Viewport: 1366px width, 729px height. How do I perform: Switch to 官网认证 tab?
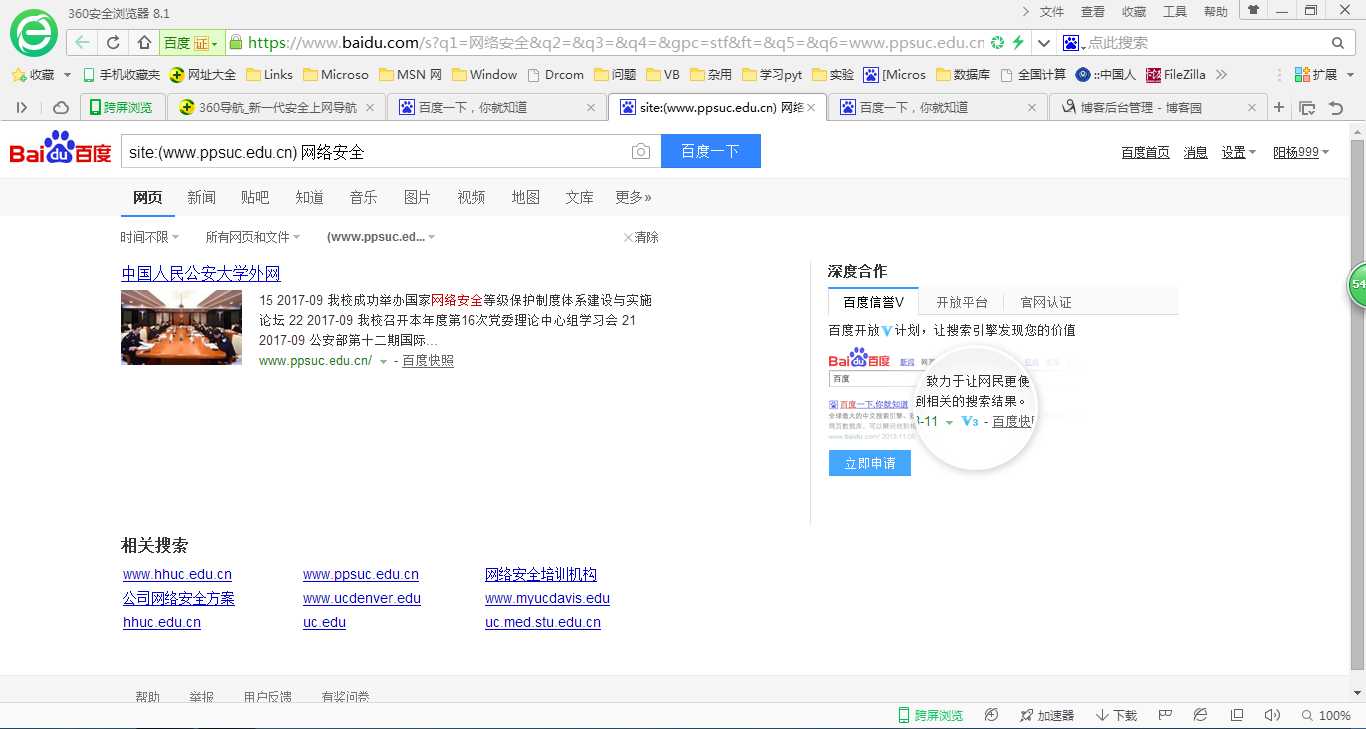(1046, 302)
